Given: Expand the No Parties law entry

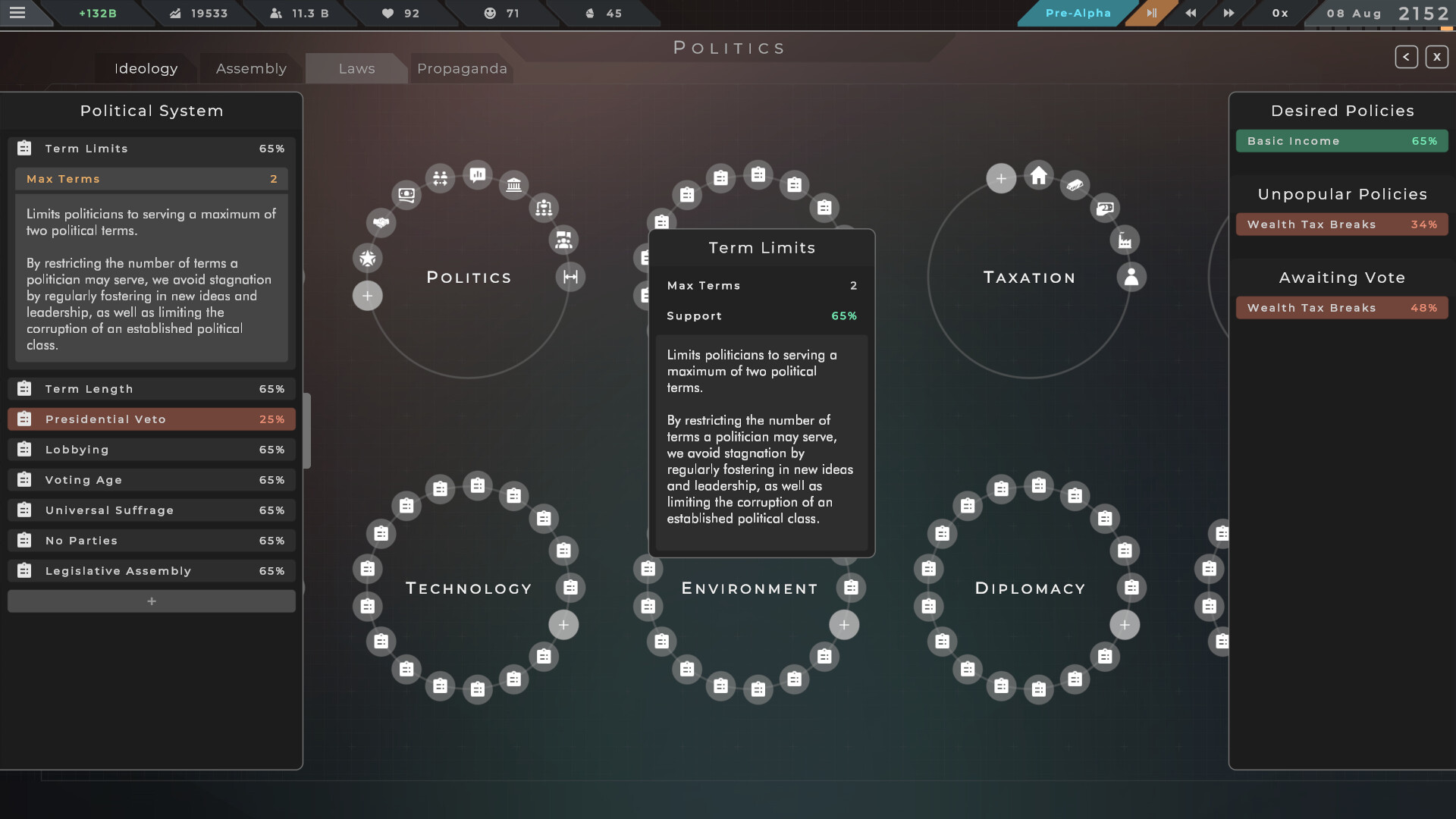Looking at the screenshot, I should (152, 541).
